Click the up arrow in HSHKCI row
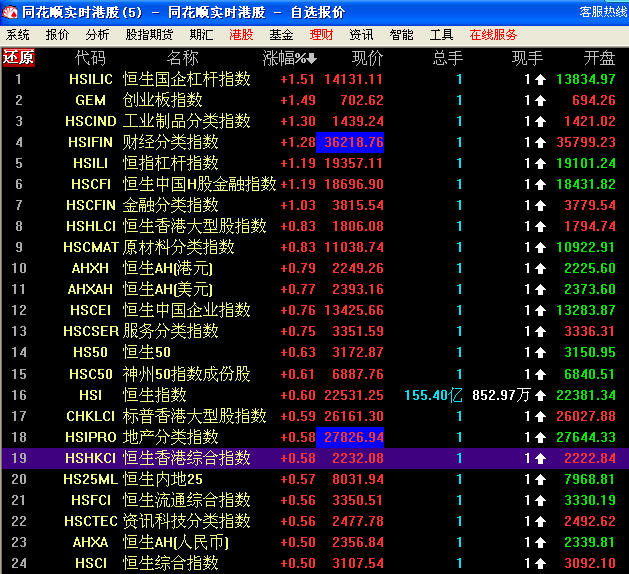629x574 pixels. click(540, 458)
